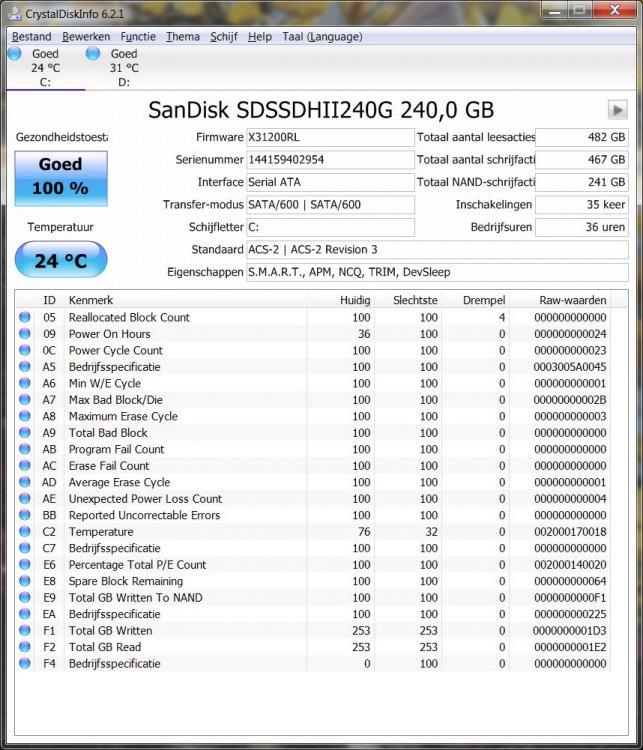Click the Standaard ACS-2 field

[437, 250]
